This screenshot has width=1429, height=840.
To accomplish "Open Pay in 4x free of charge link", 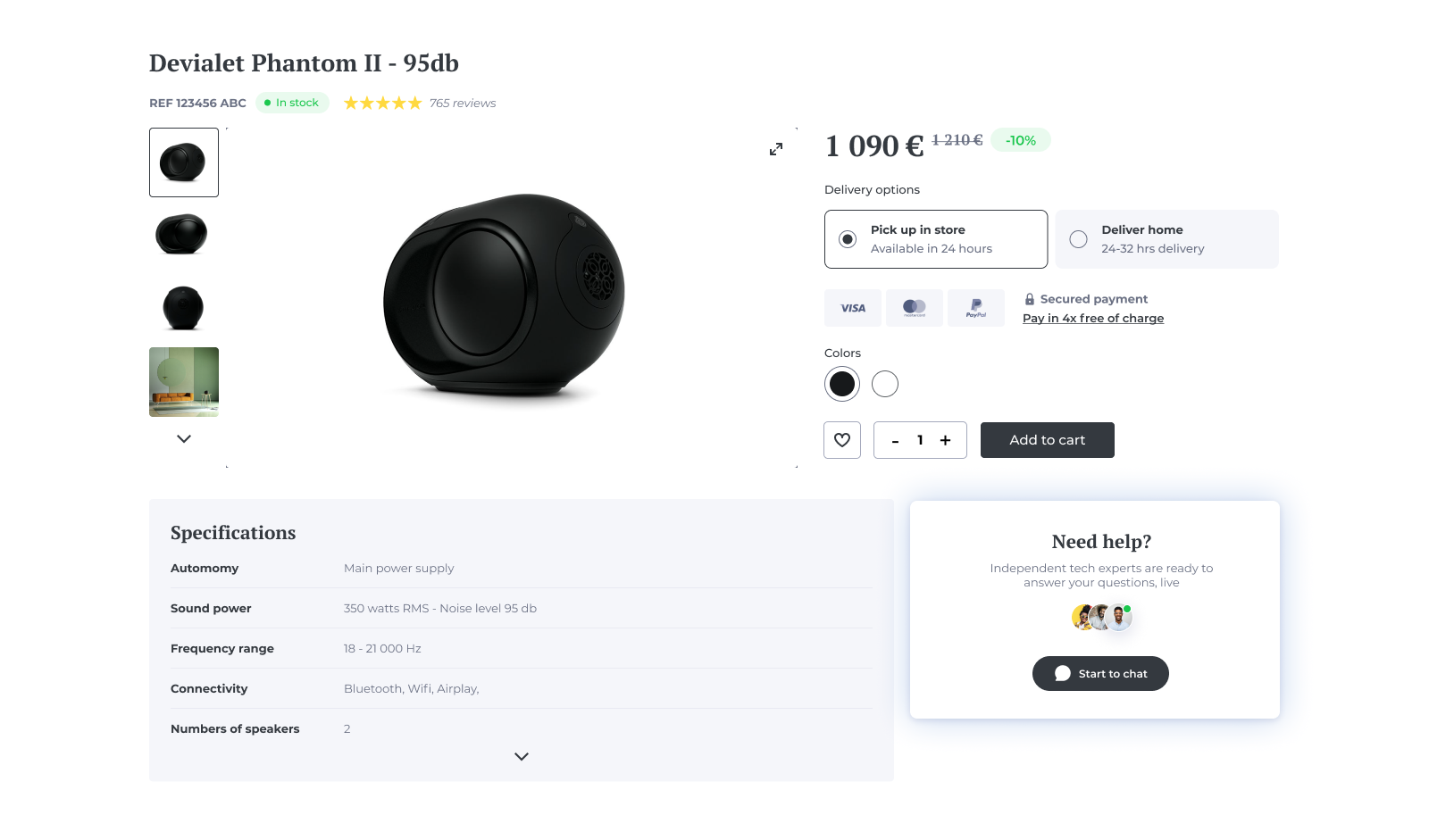I will tap(1093, 319).
